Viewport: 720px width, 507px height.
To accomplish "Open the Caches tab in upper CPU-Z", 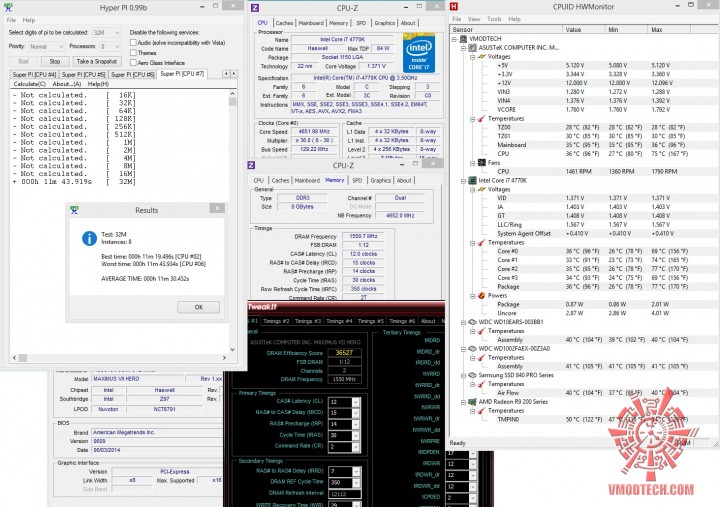I will click(x=284, y=23).
